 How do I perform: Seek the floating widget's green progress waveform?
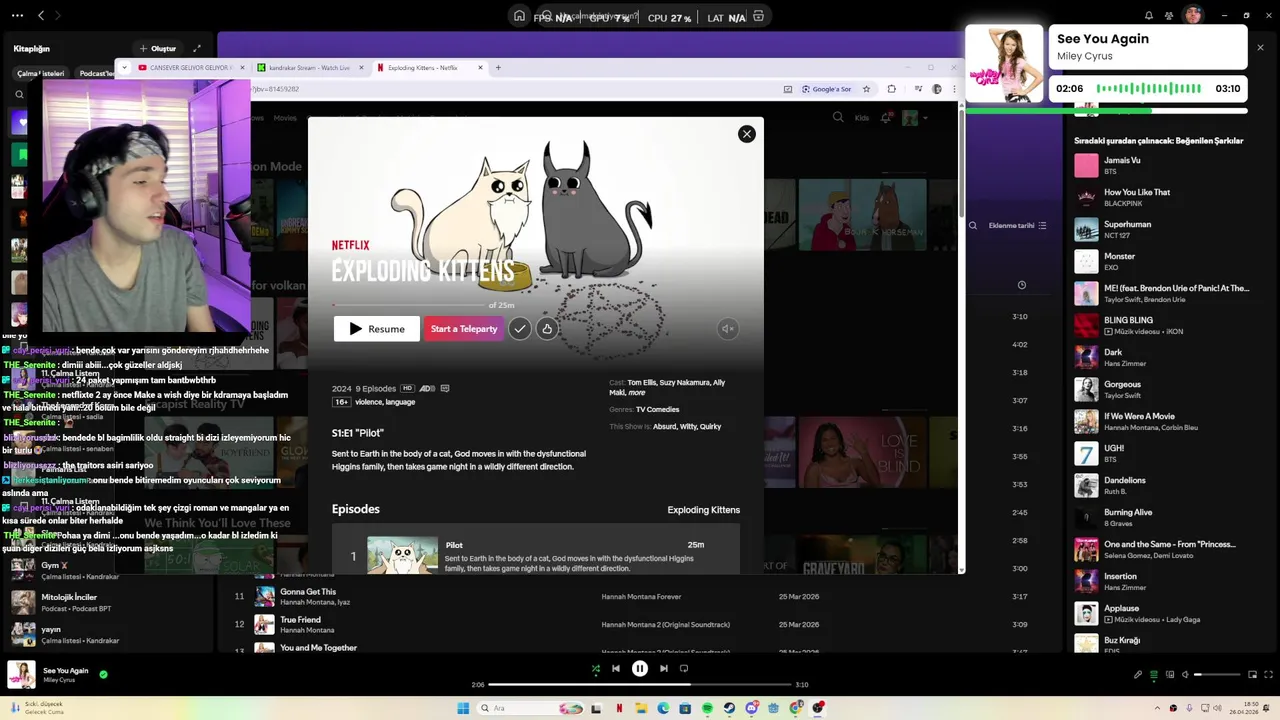point(1149,88)
